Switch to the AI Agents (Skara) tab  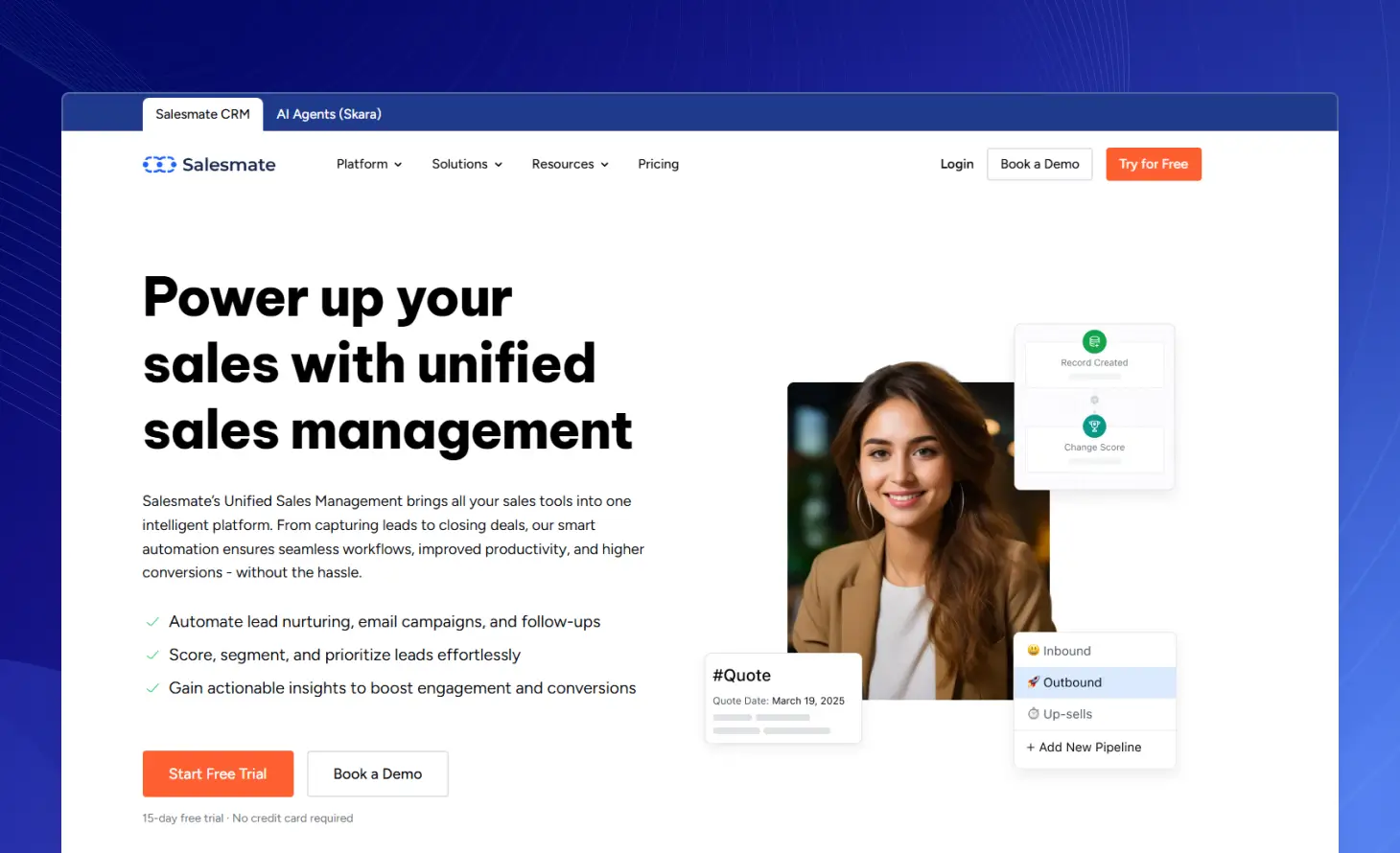coord(329,114)
